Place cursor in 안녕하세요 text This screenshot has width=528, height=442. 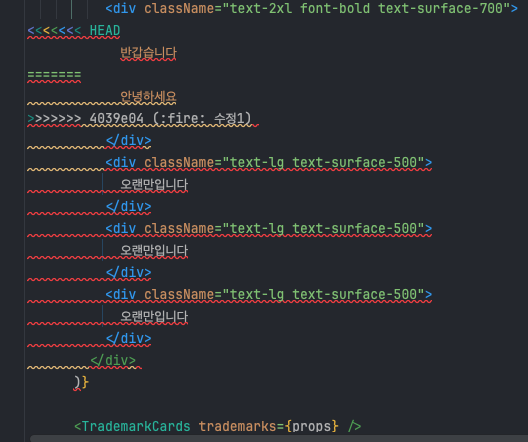coord(148,97)
